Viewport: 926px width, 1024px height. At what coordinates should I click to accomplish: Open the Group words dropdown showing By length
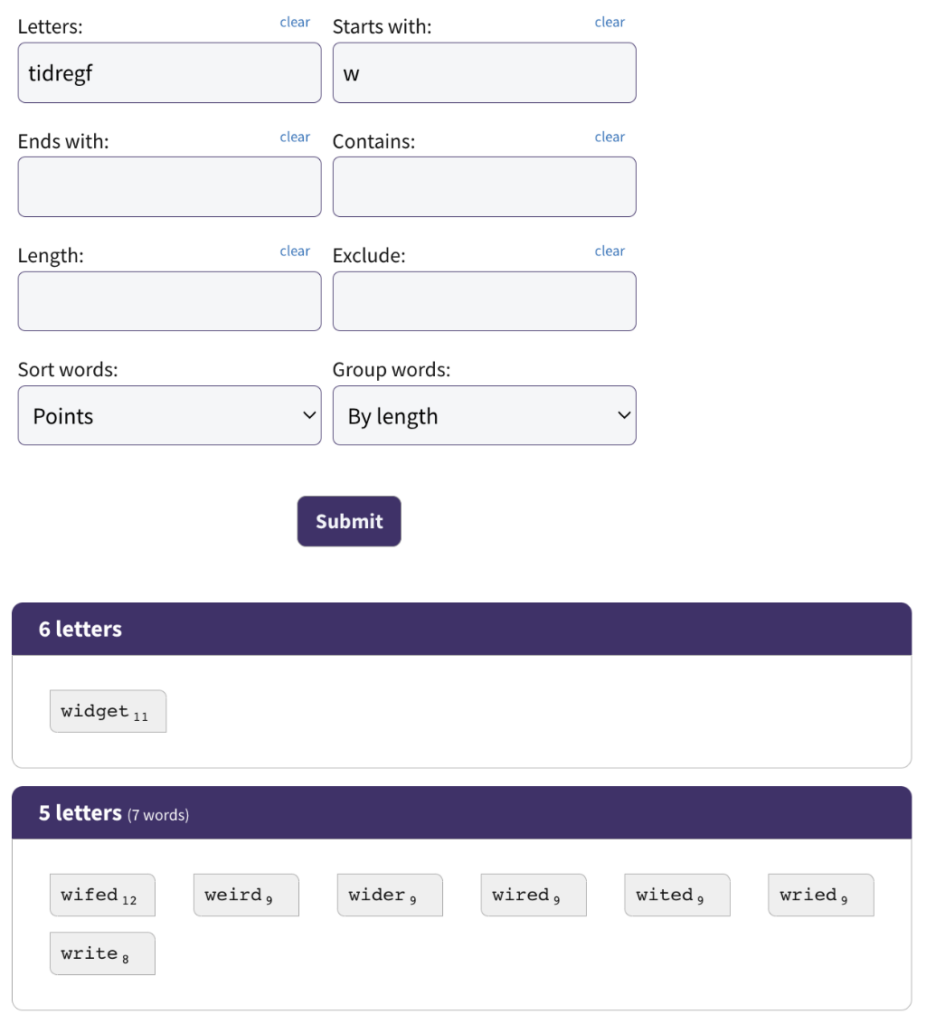(484, 415)
